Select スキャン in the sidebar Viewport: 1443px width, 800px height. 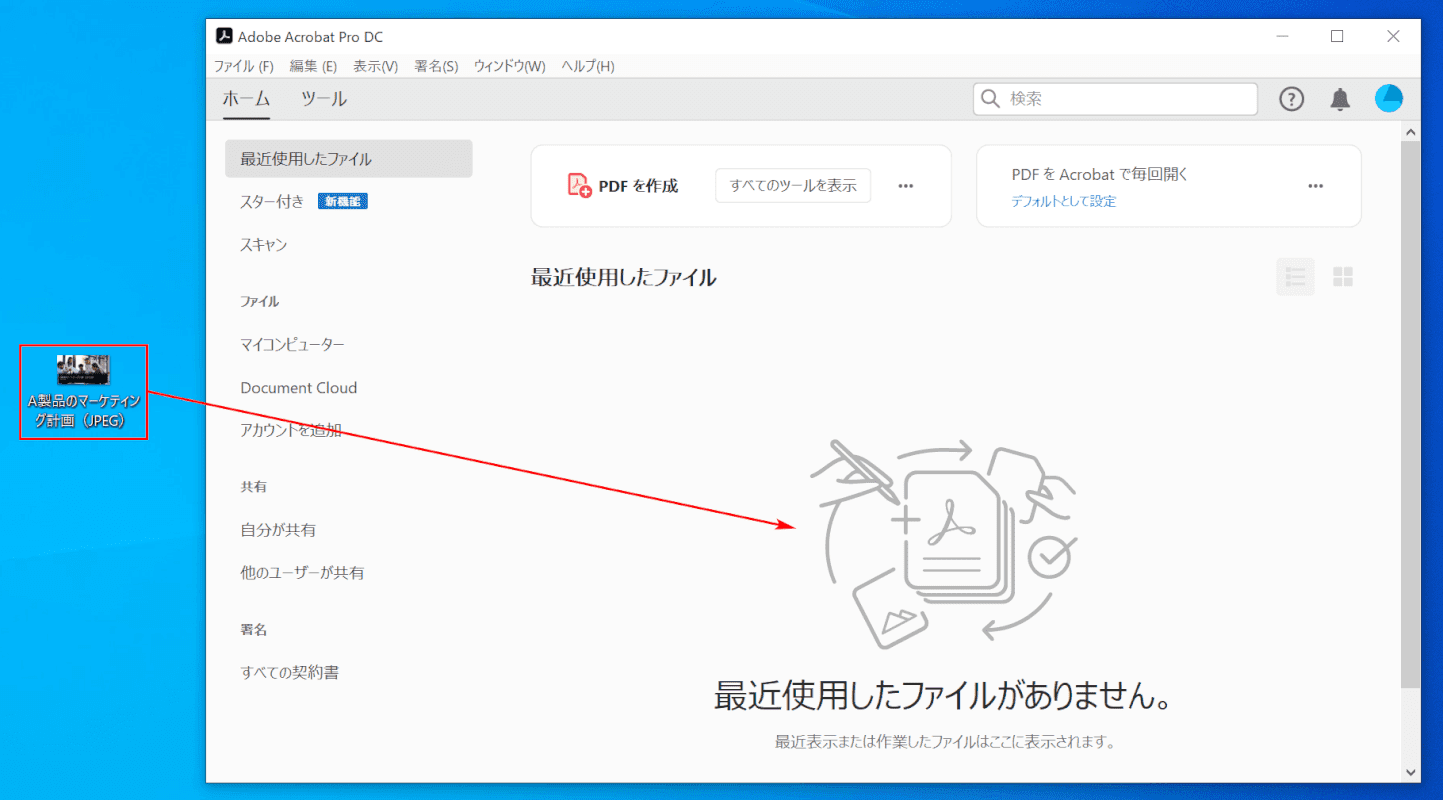[264, 245]
